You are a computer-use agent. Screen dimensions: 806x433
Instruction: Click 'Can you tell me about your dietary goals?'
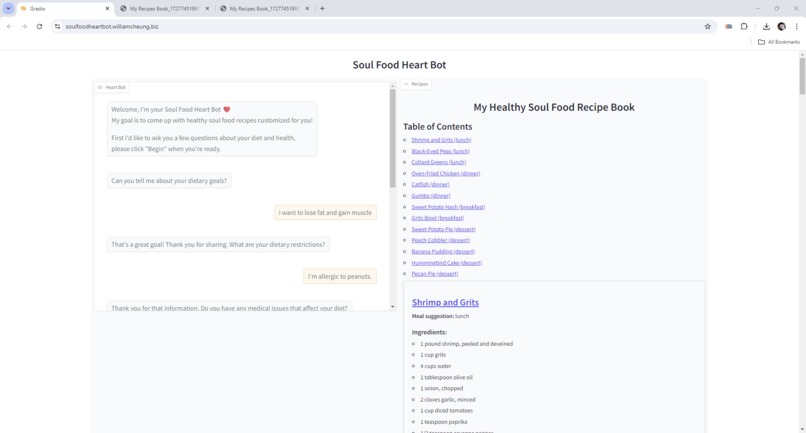click(x=169, y=181)
